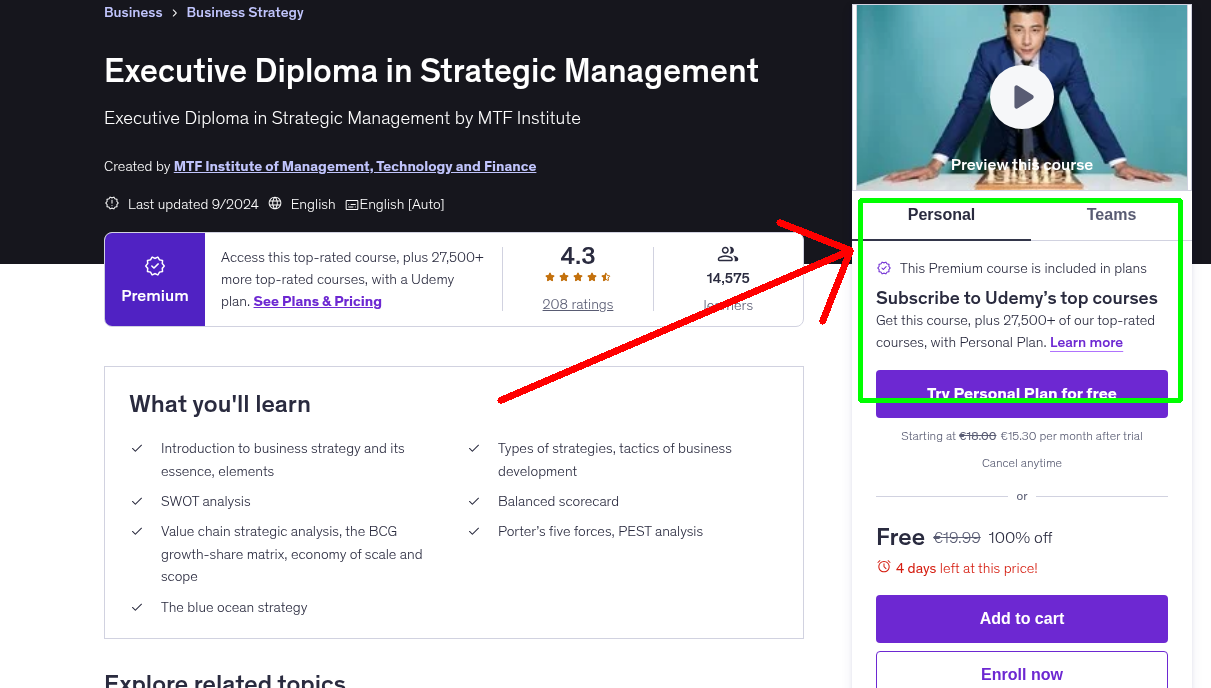Click the Cancel anytime text
Viewport: 1211px width, 688px height.
click(x=1022, y=463)
